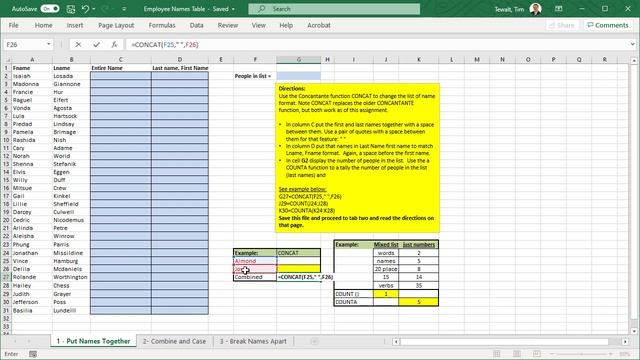Click cell containing Worthington
This screenshot has width=640, height=360.
pos(71,277)
